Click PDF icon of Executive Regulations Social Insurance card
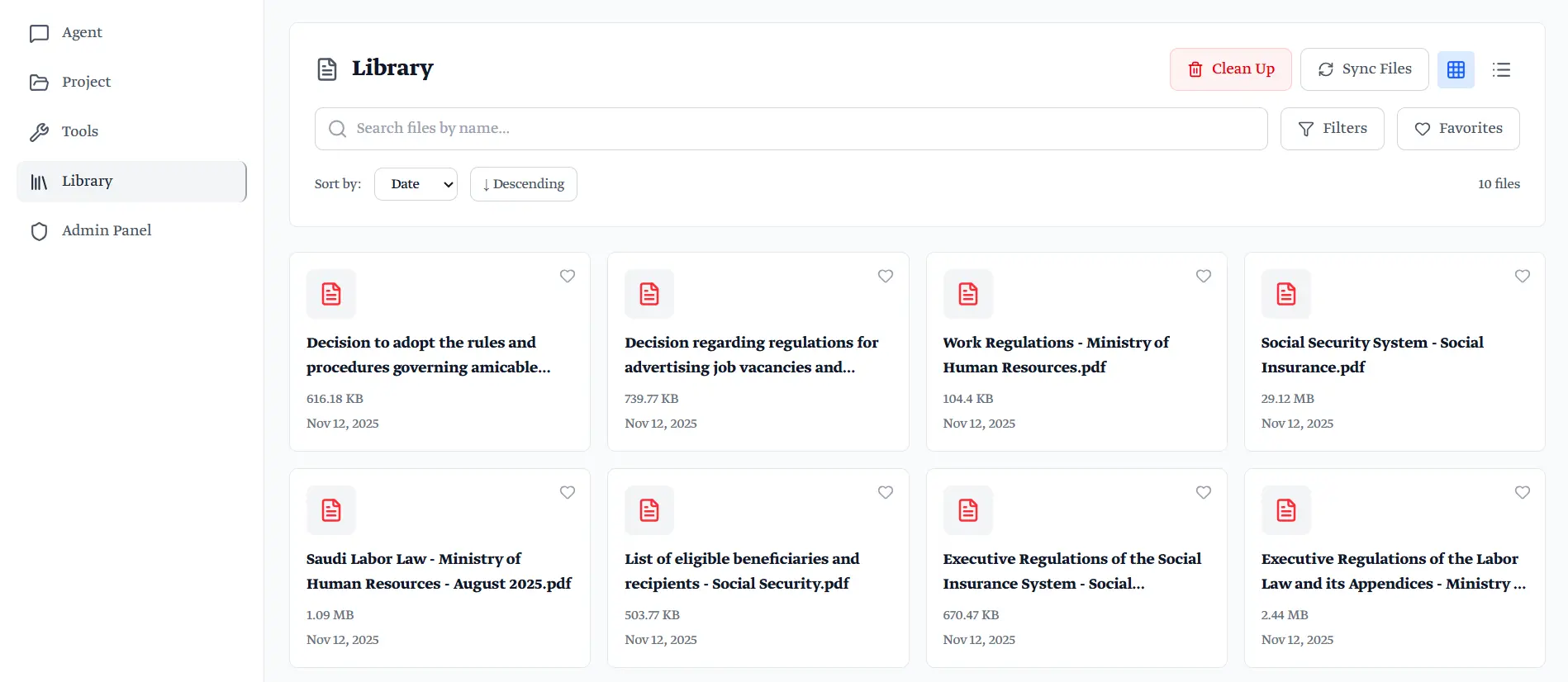1568x682 pixels. point(968,510)
